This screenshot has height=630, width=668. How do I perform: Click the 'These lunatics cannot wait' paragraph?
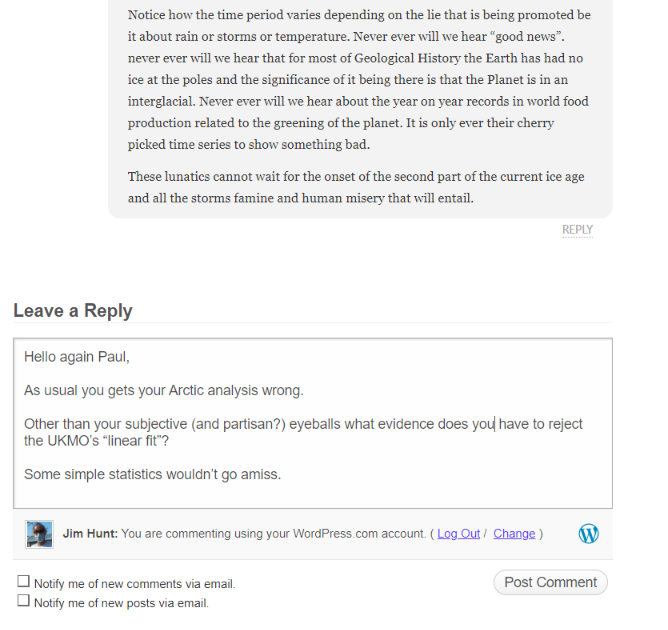pos(356,187)
